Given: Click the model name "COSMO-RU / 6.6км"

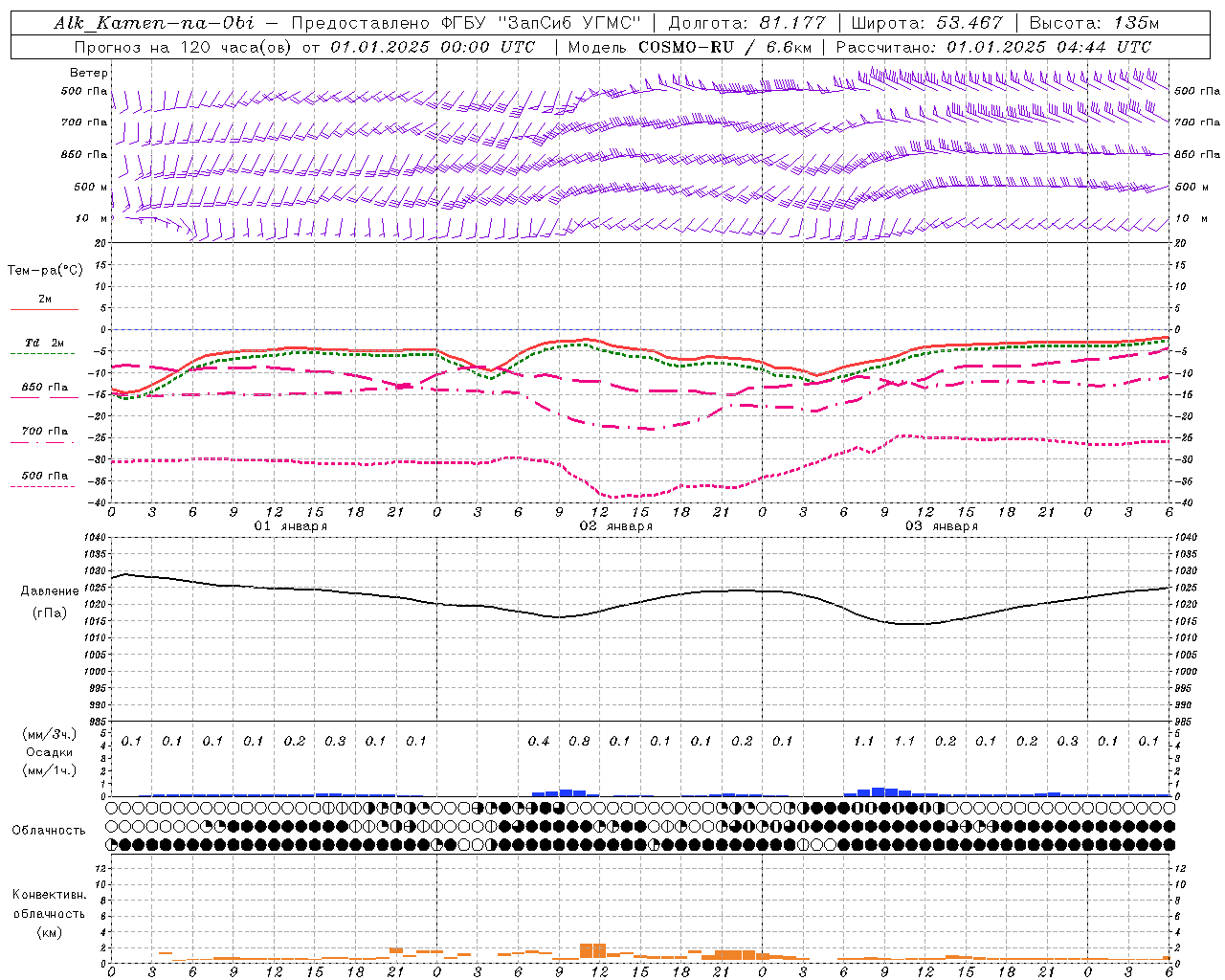Looking at the screenshot, I should (724, 47).
